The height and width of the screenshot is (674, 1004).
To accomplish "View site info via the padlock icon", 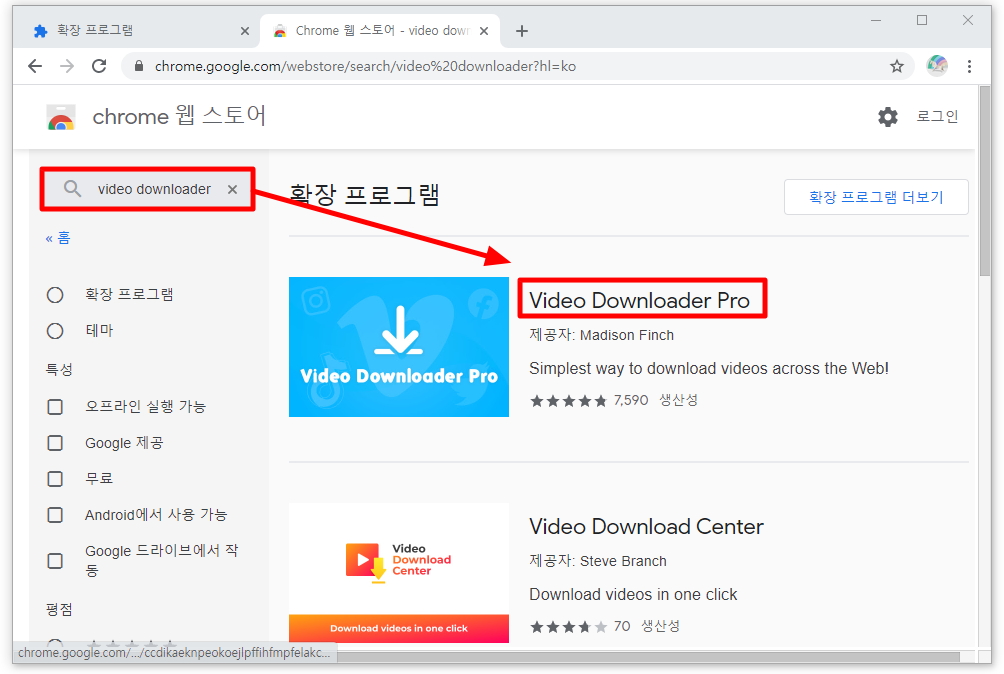I will pos(138,66).
